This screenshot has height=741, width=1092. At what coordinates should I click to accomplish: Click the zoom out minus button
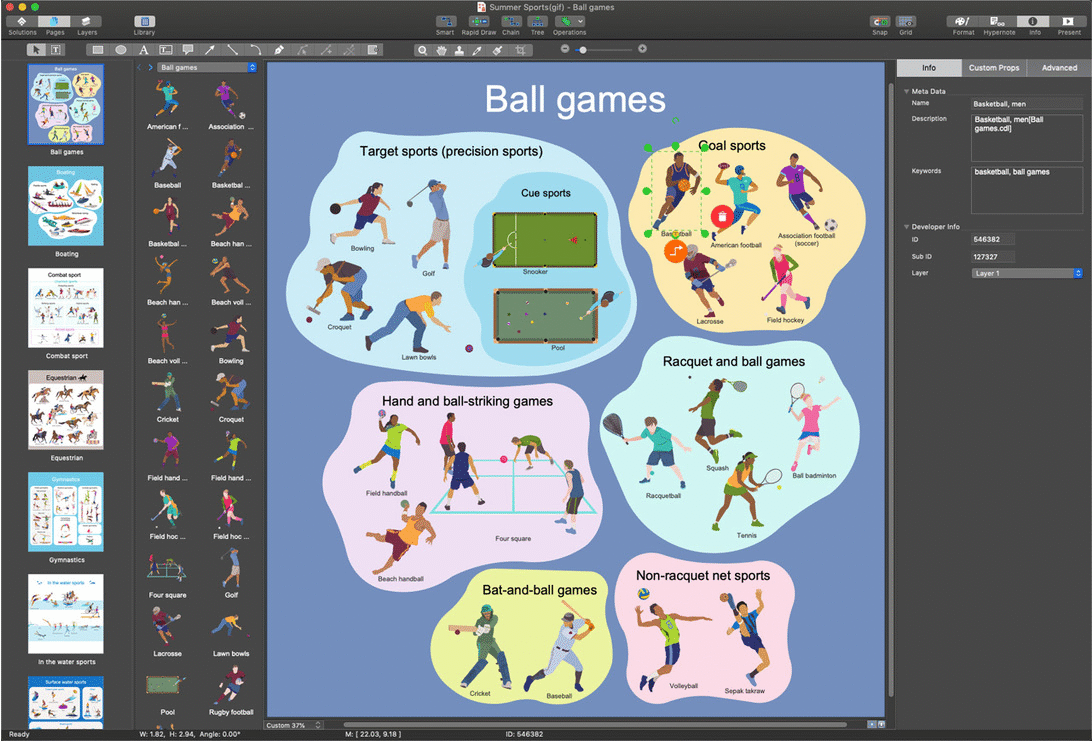565,49
